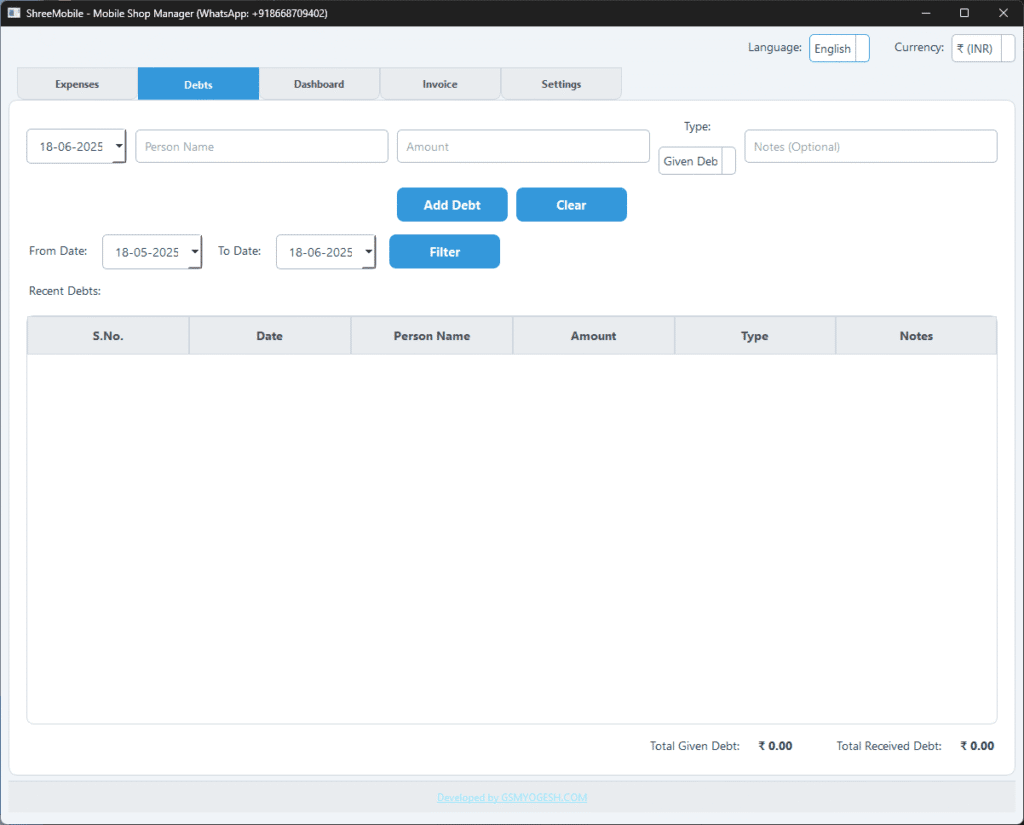This screenshot has width=1024, height=825.
Task: Click the Clear button
Action: pos(571,204)
